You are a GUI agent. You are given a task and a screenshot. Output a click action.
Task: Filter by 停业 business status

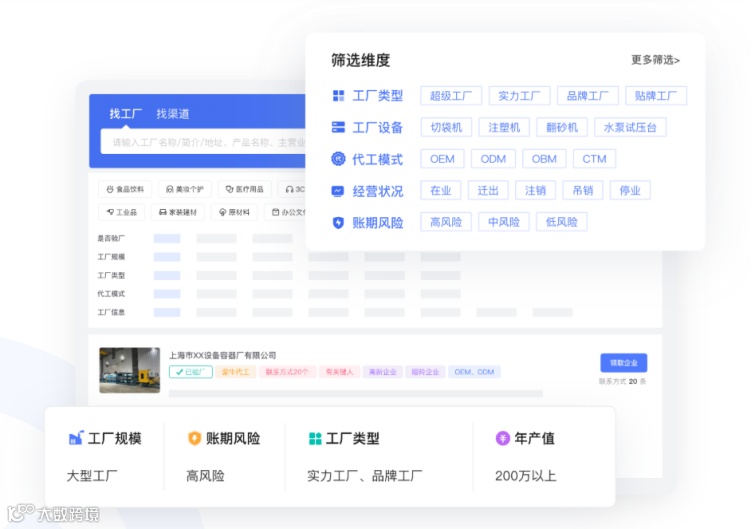(x=630, y=190)
